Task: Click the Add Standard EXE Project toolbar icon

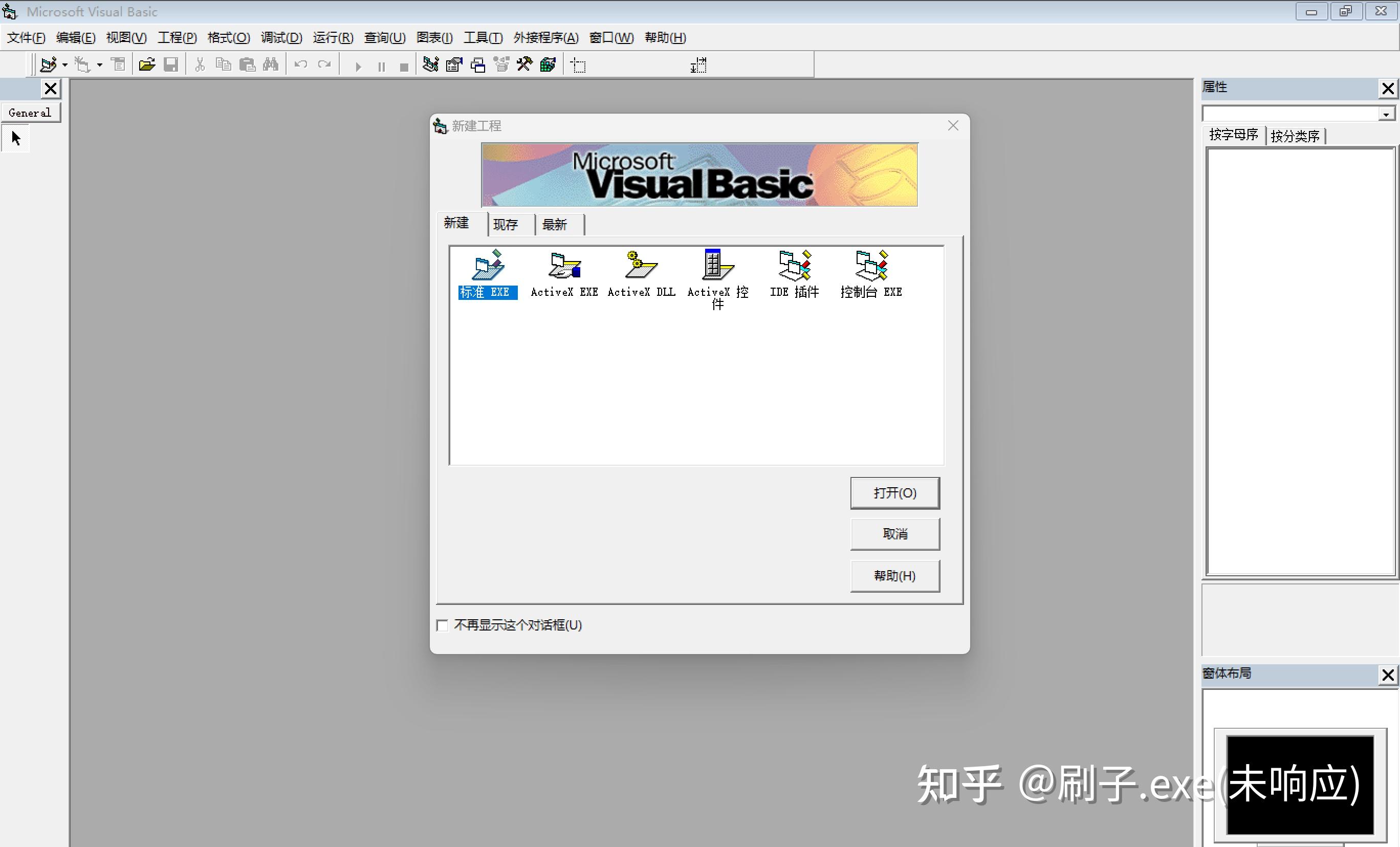Action: [x=48, y=65]
